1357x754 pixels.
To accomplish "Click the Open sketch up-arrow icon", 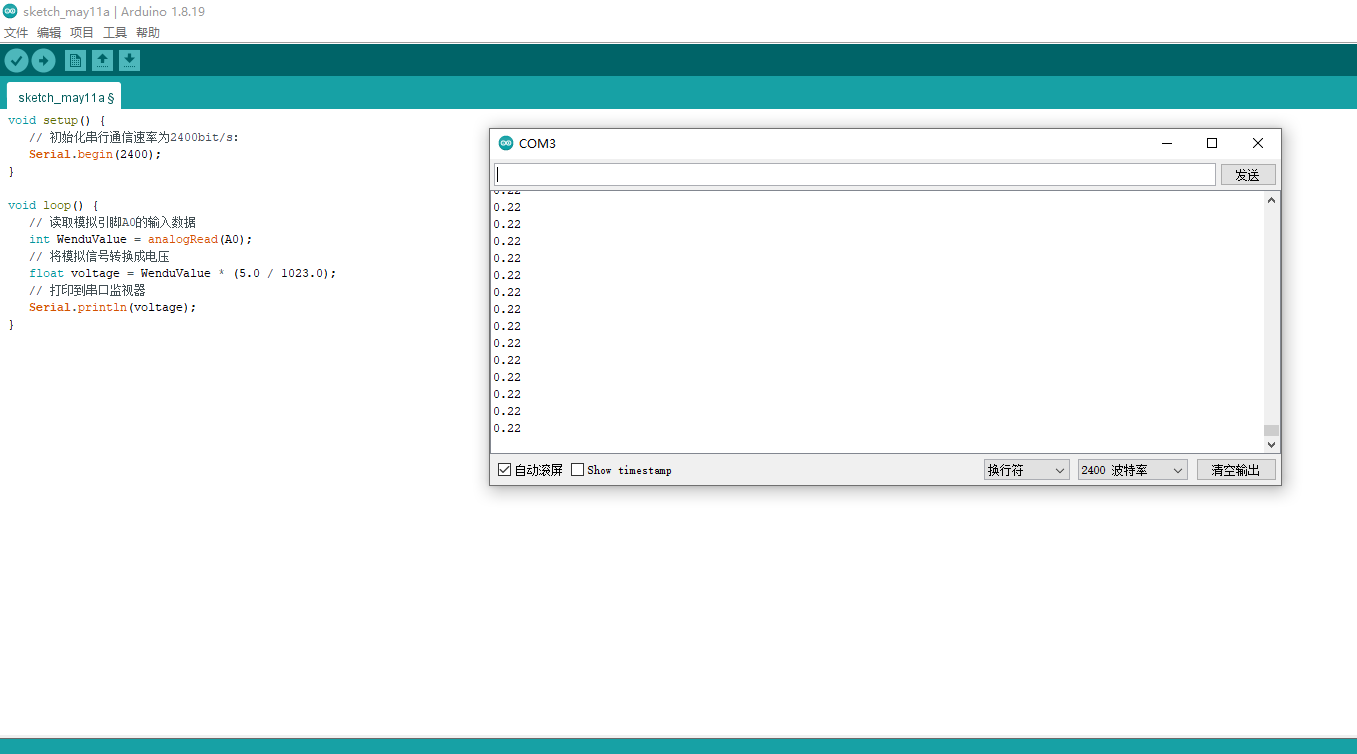I will pos(102,61).
